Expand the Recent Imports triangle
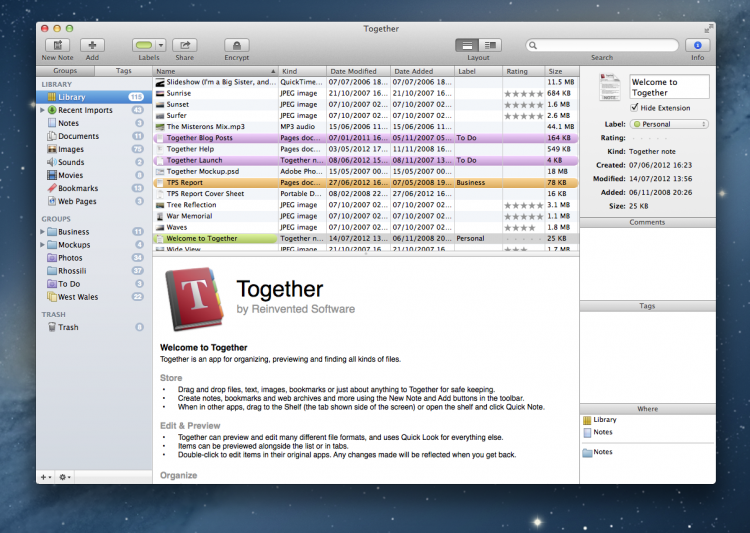 [x=42, y=110]
